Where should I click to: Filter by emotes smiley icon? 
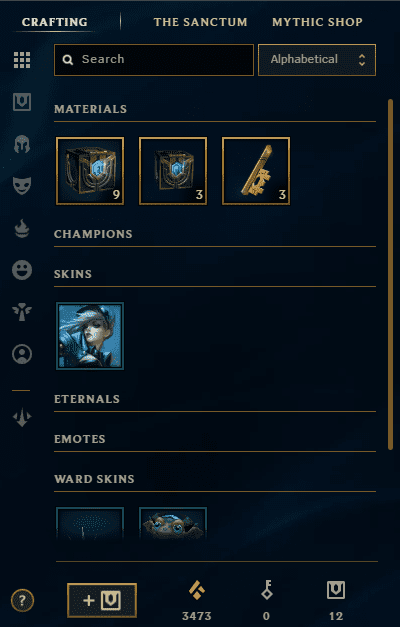pyautogui.click(x=22, y=270)
